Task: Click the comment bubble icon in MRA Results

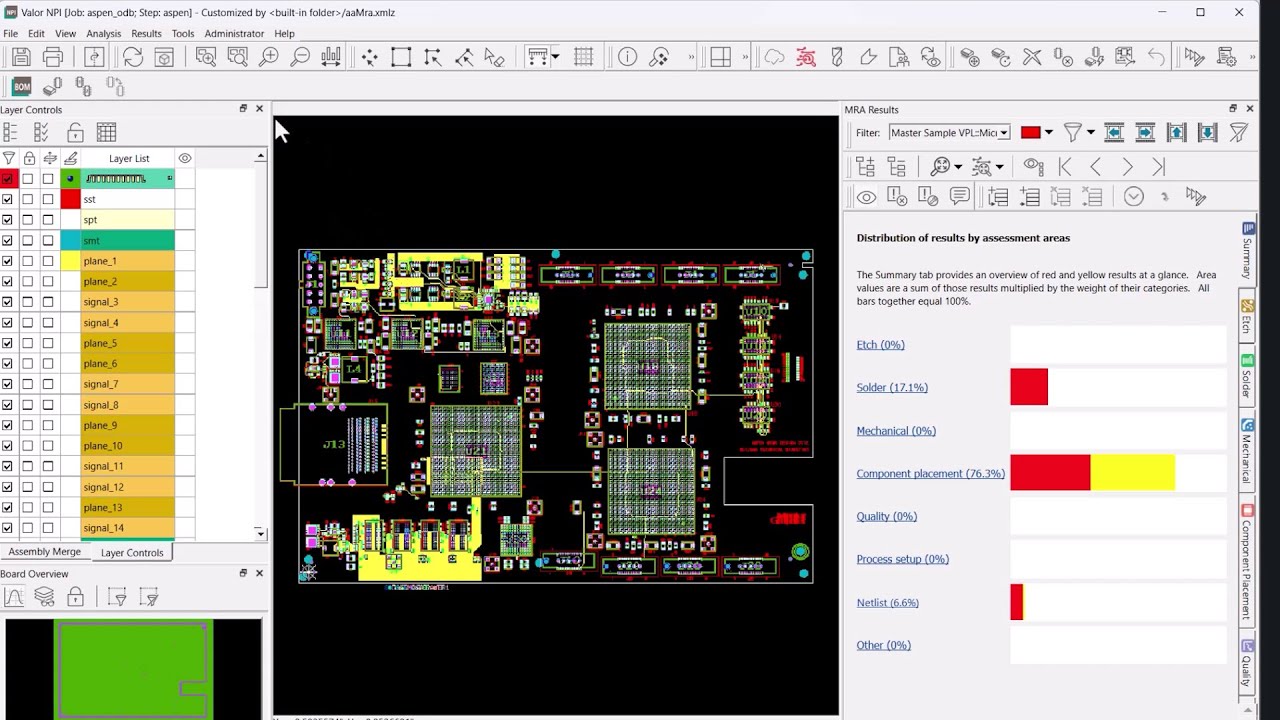Action: click(x=960, y=197)
